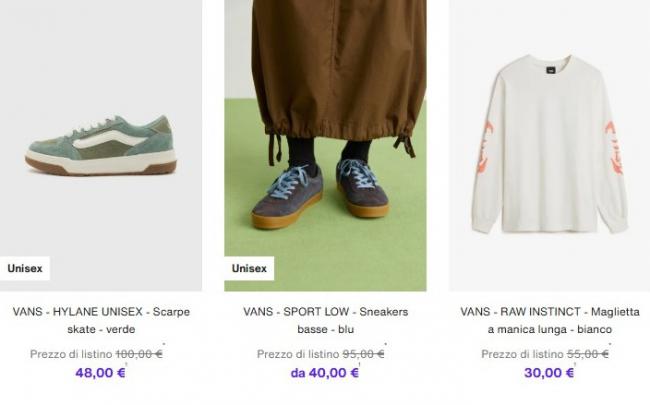This screenshot has width=650, height=405.
Task: Click Prezzo di listino label under Hylane
Action: [x=71, y=354]
